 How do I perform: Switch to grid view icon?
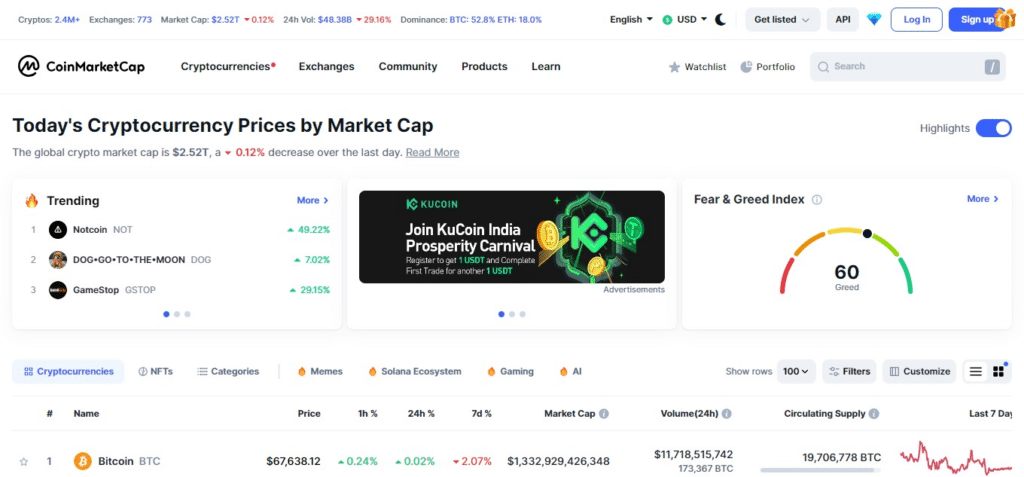tap(998, 371)
